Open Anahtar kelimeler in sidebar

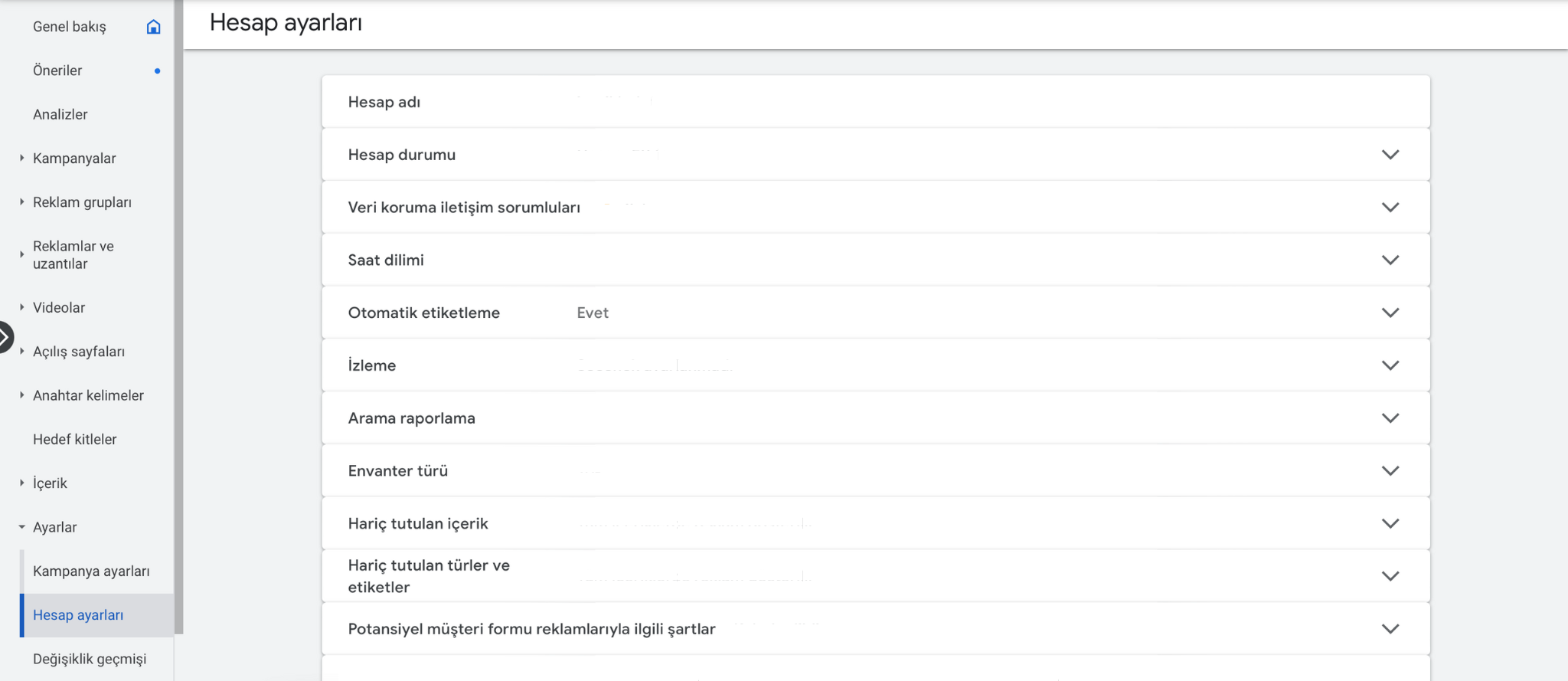click(88, 395)
